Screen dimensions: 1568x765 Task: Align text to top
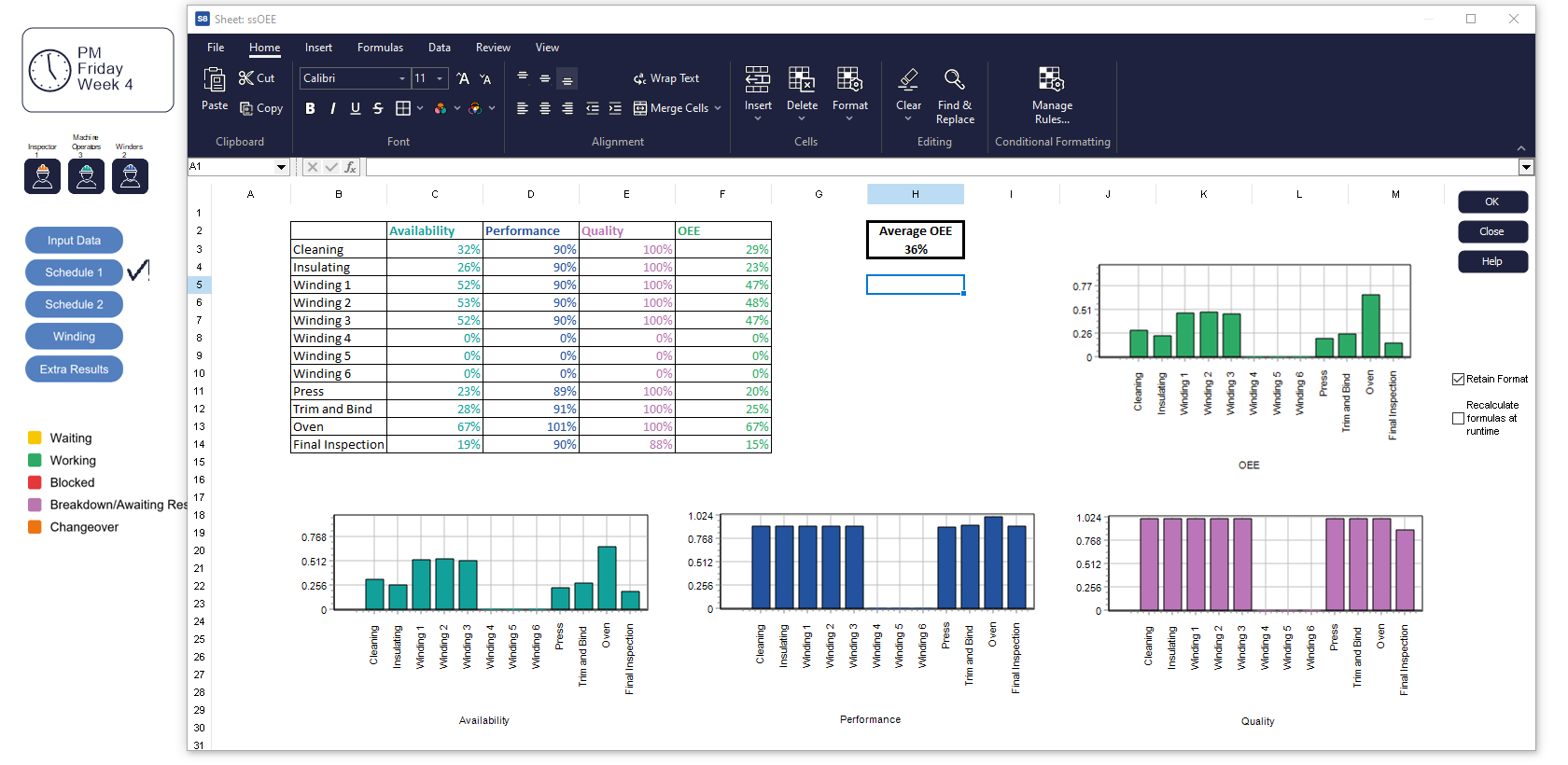[x=523, y=78]
